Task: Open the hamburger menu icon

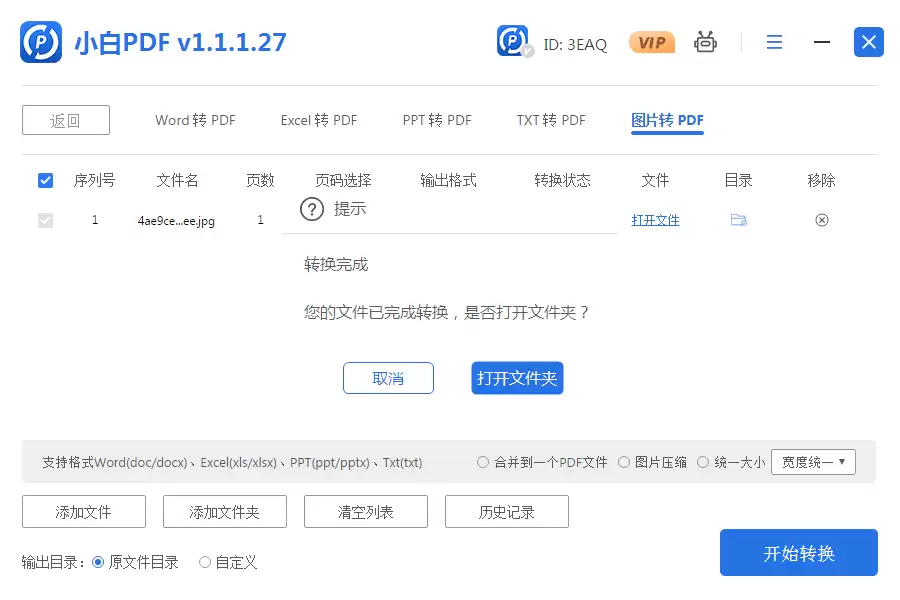Action: pos(774,42)
